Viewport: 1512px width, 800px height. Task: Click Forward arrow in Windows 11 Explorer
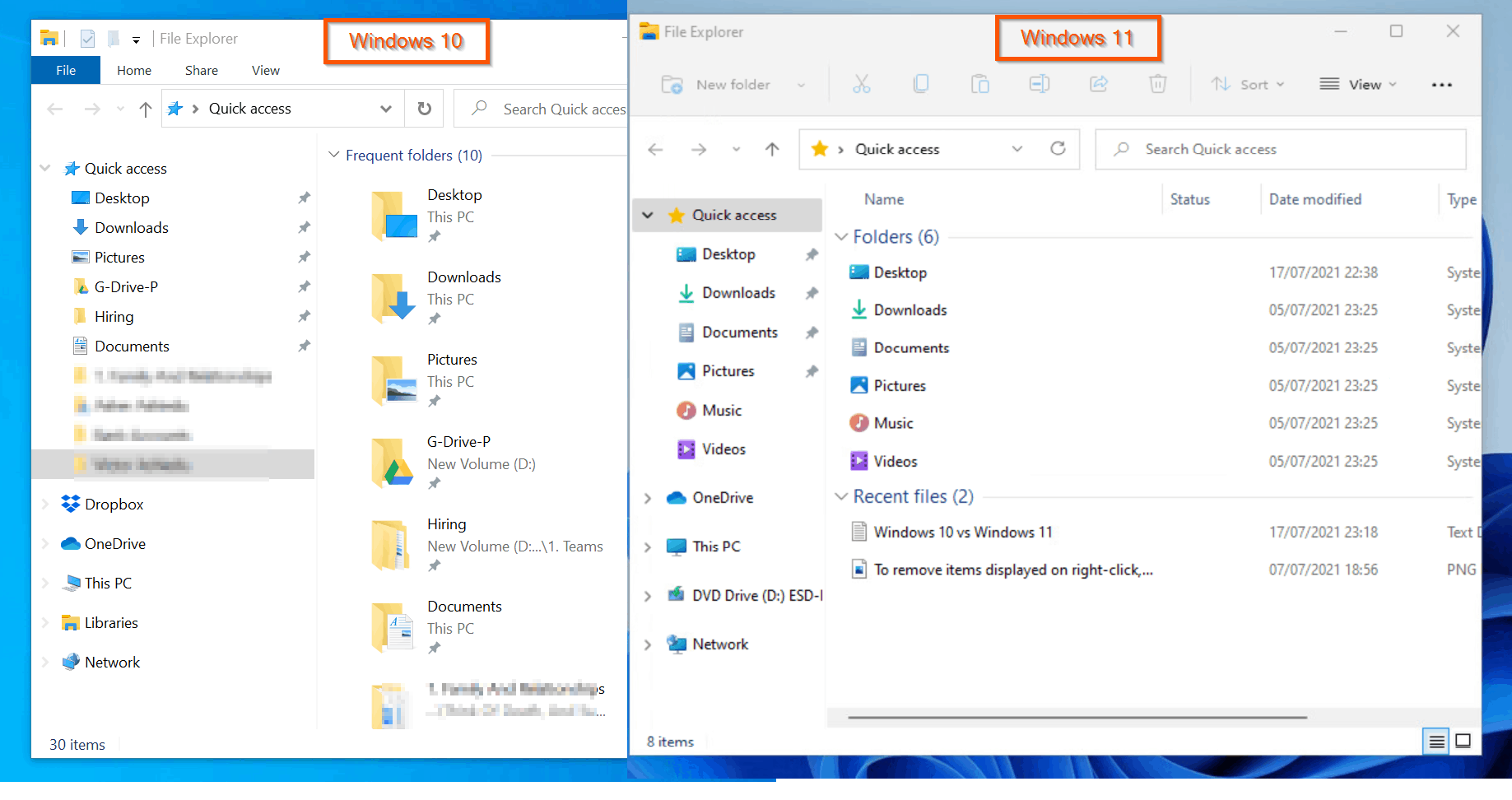(x=699, y=149)
